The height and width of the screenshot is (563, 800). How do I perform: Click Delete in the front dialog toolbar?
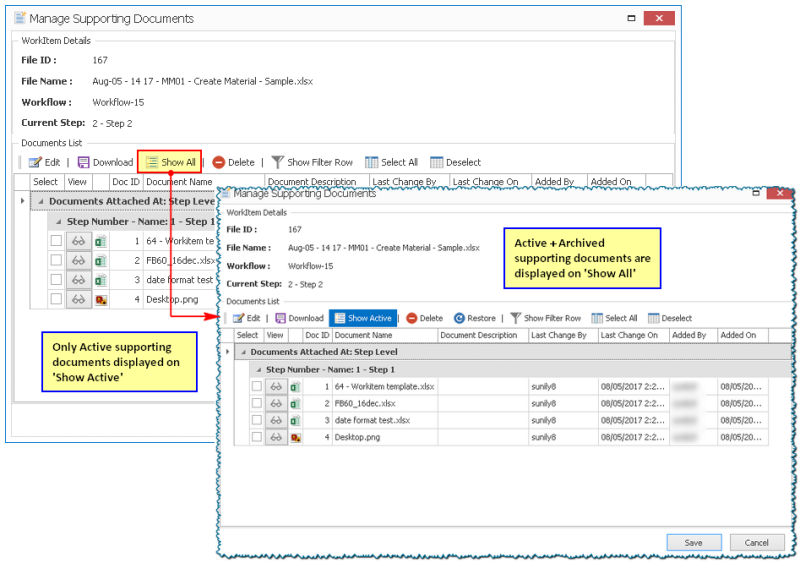click(424, 318)
